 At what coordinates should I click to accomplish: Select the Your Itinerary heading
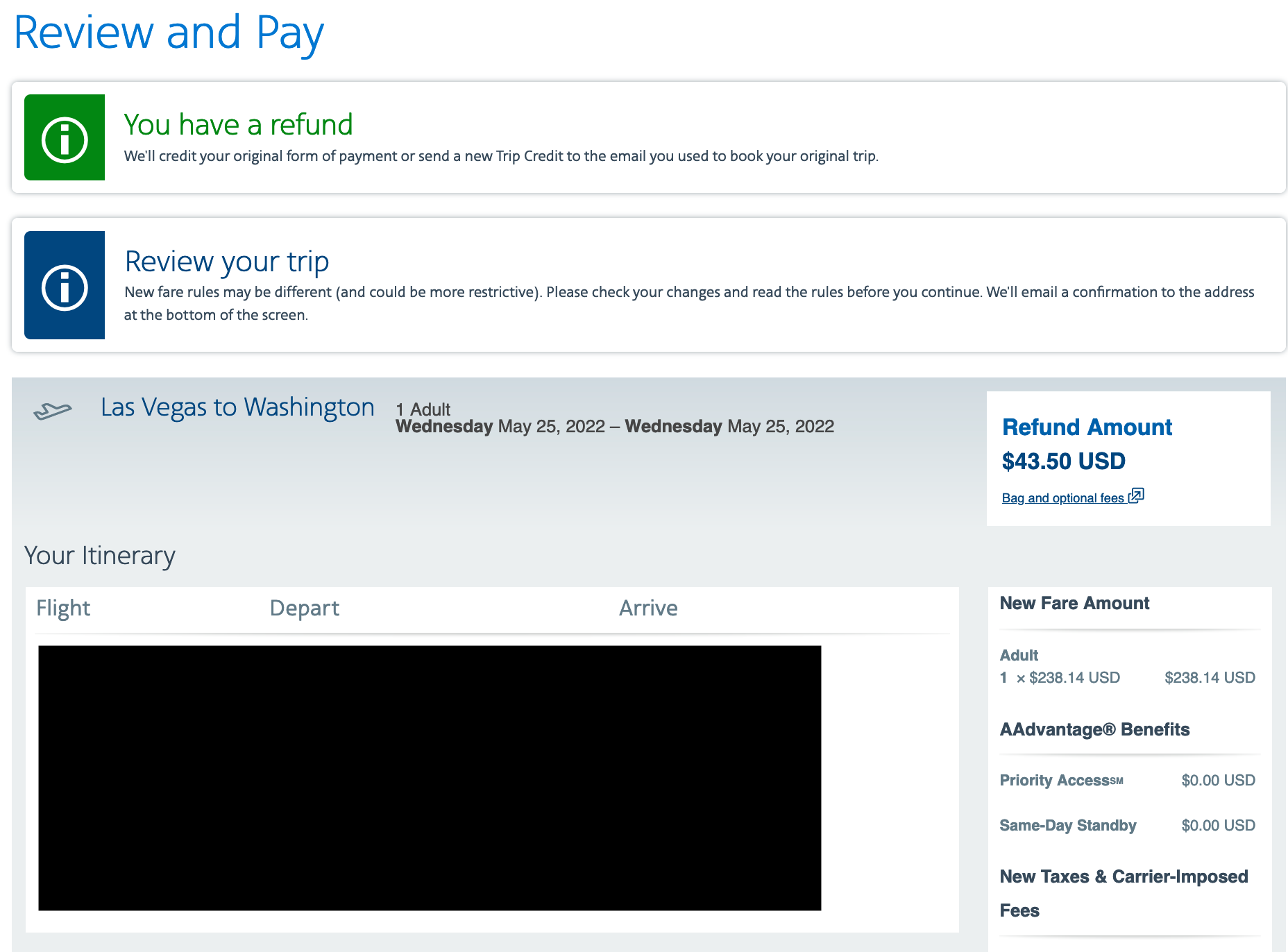click(99, 556)
